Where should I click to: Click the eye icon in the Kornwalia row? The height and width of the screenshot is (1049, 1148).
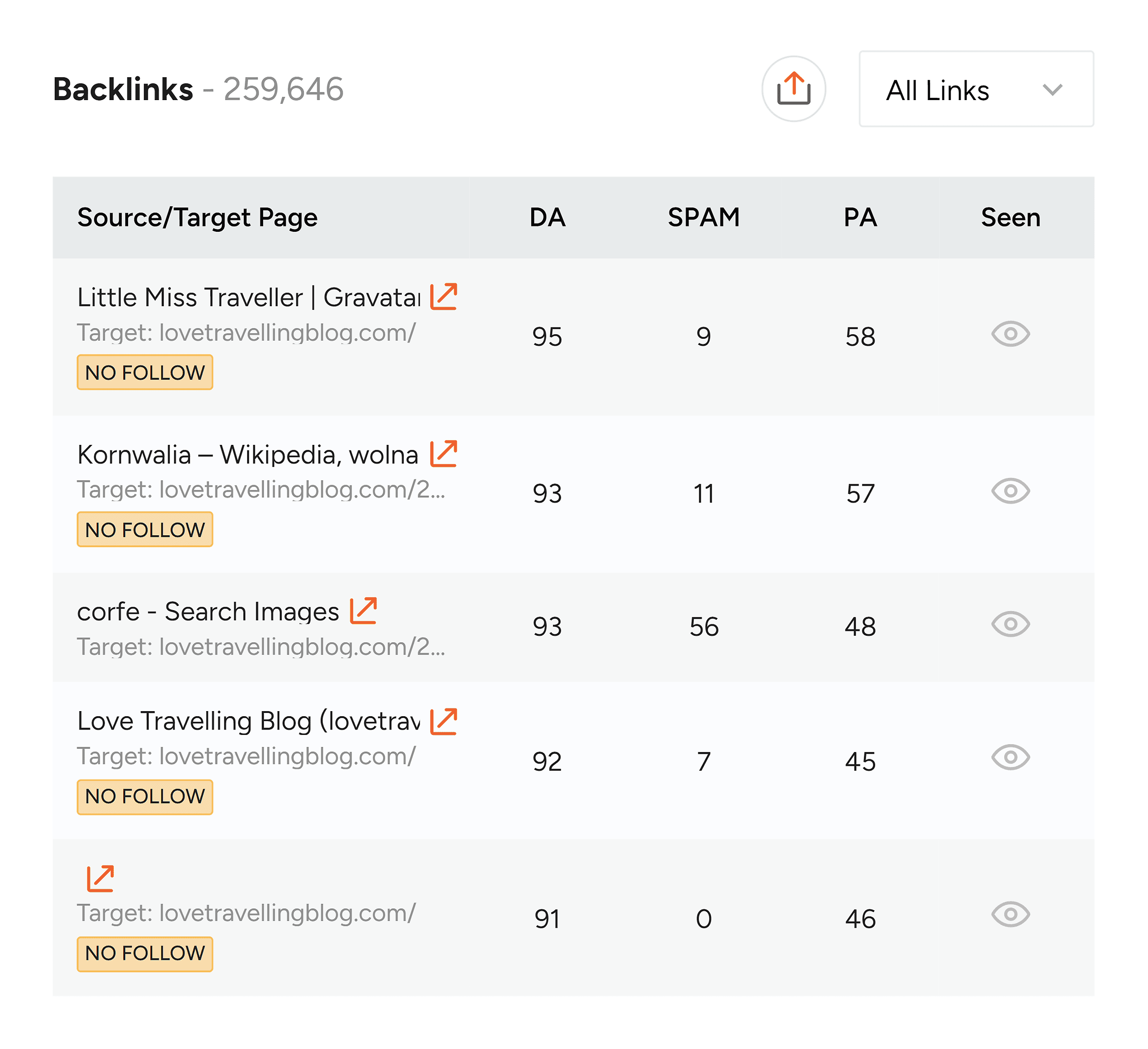pos(1010,490)
